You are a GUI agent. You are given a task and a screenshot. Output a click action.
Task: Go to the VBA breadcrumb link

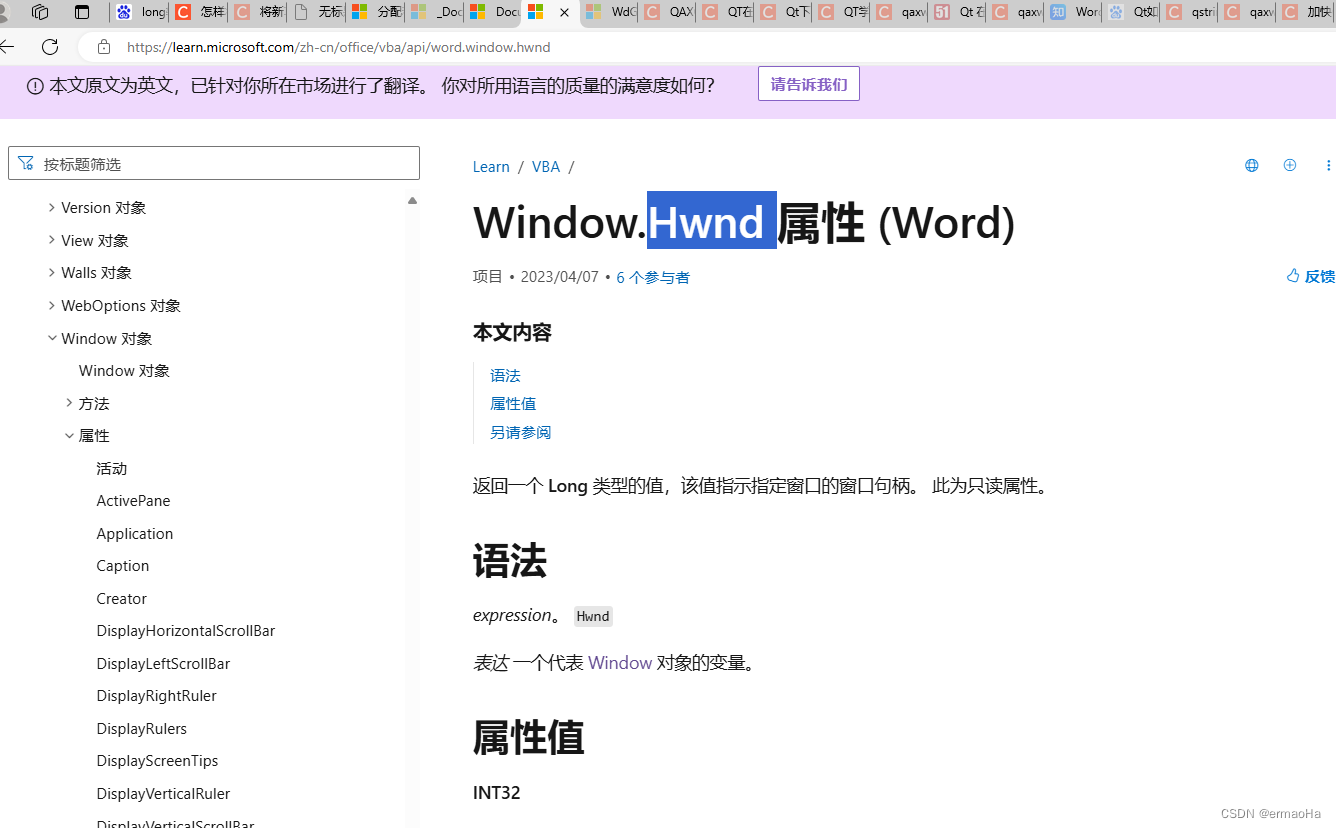point(546,166)
